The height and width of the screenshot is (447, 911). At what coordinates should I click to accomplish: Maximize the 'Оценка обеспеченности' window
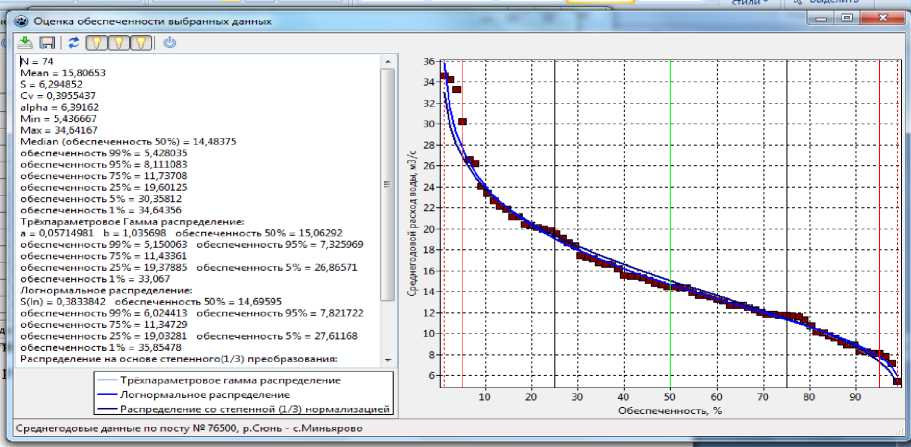844,17
